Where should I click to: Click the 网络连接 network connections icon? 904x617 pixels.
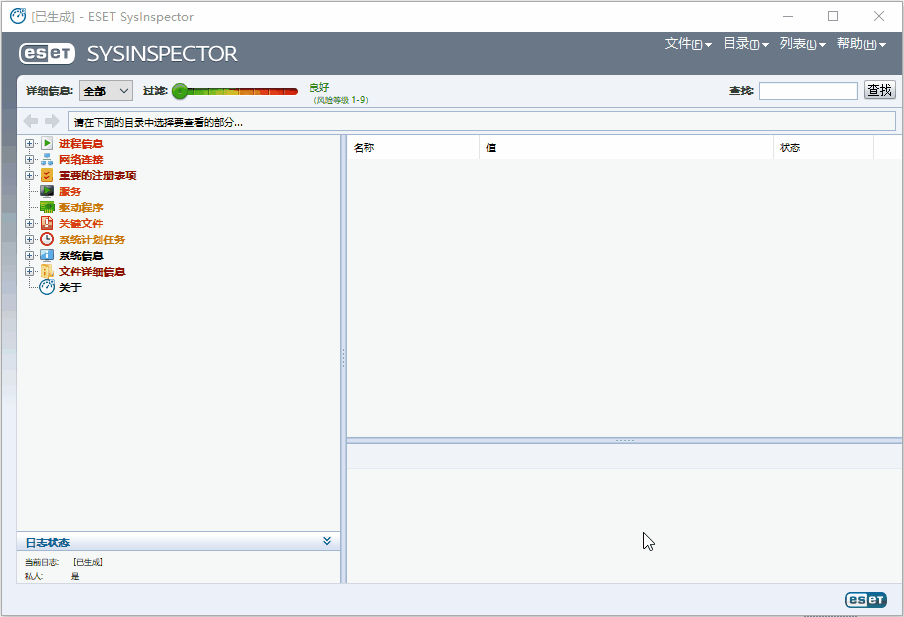tap(47, 159)
